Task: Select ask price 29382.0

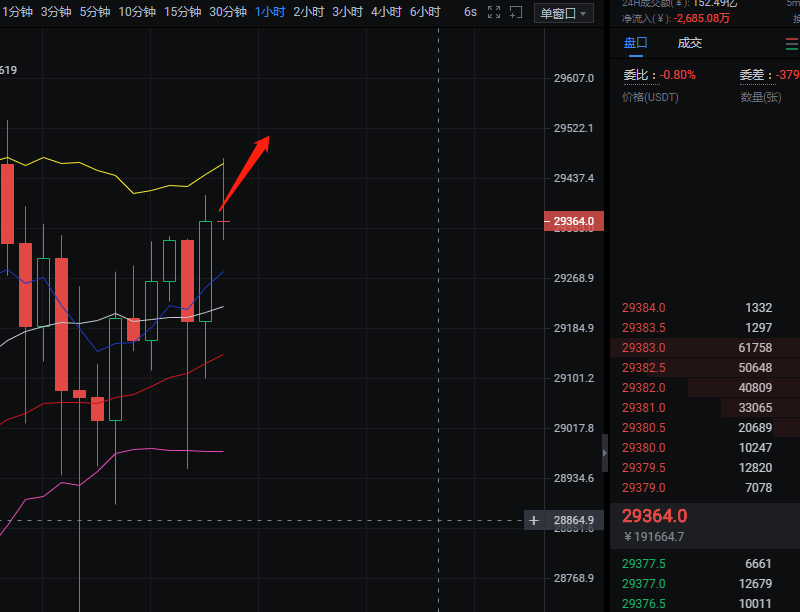Action: 643,388
